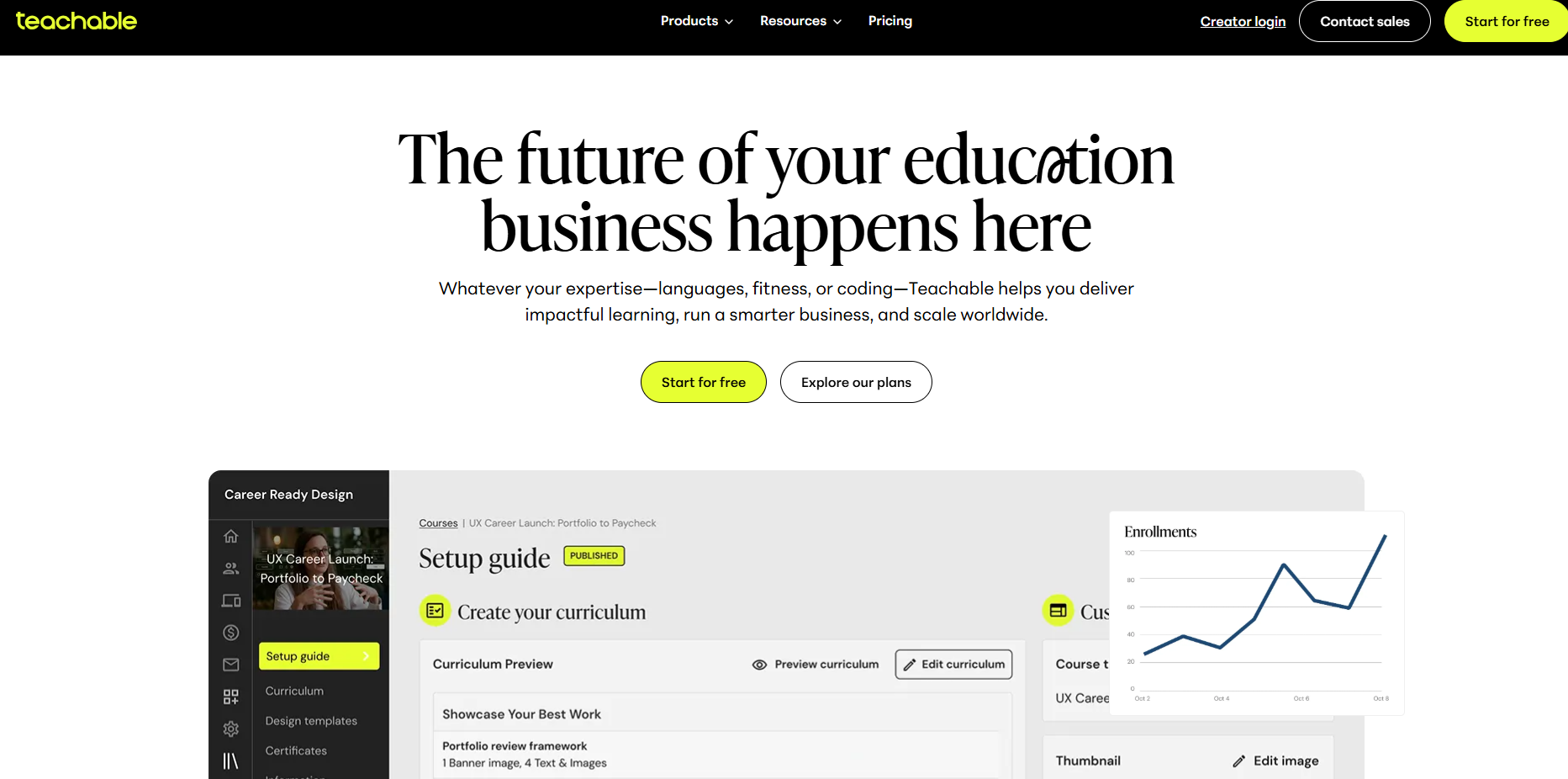The width and height of the screenshot is (1568, 779).
Task: Click the Contact sales button
Action: [1364, 22]
